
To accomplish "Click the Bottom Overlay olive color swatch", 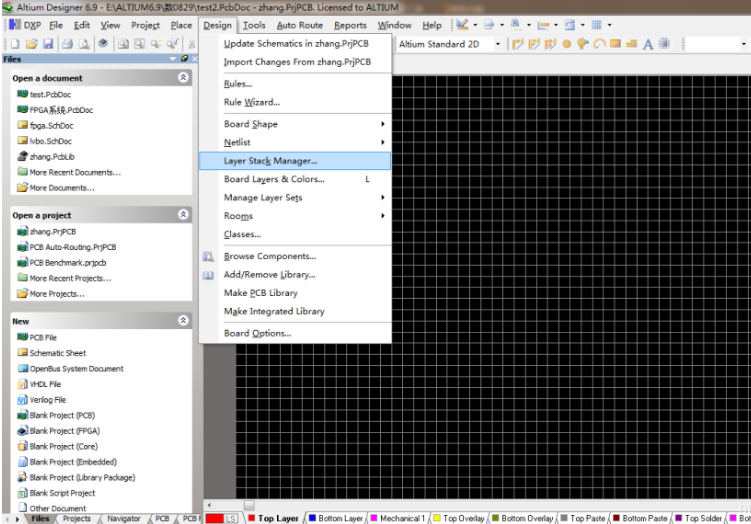I will click(x=496, y=518).
